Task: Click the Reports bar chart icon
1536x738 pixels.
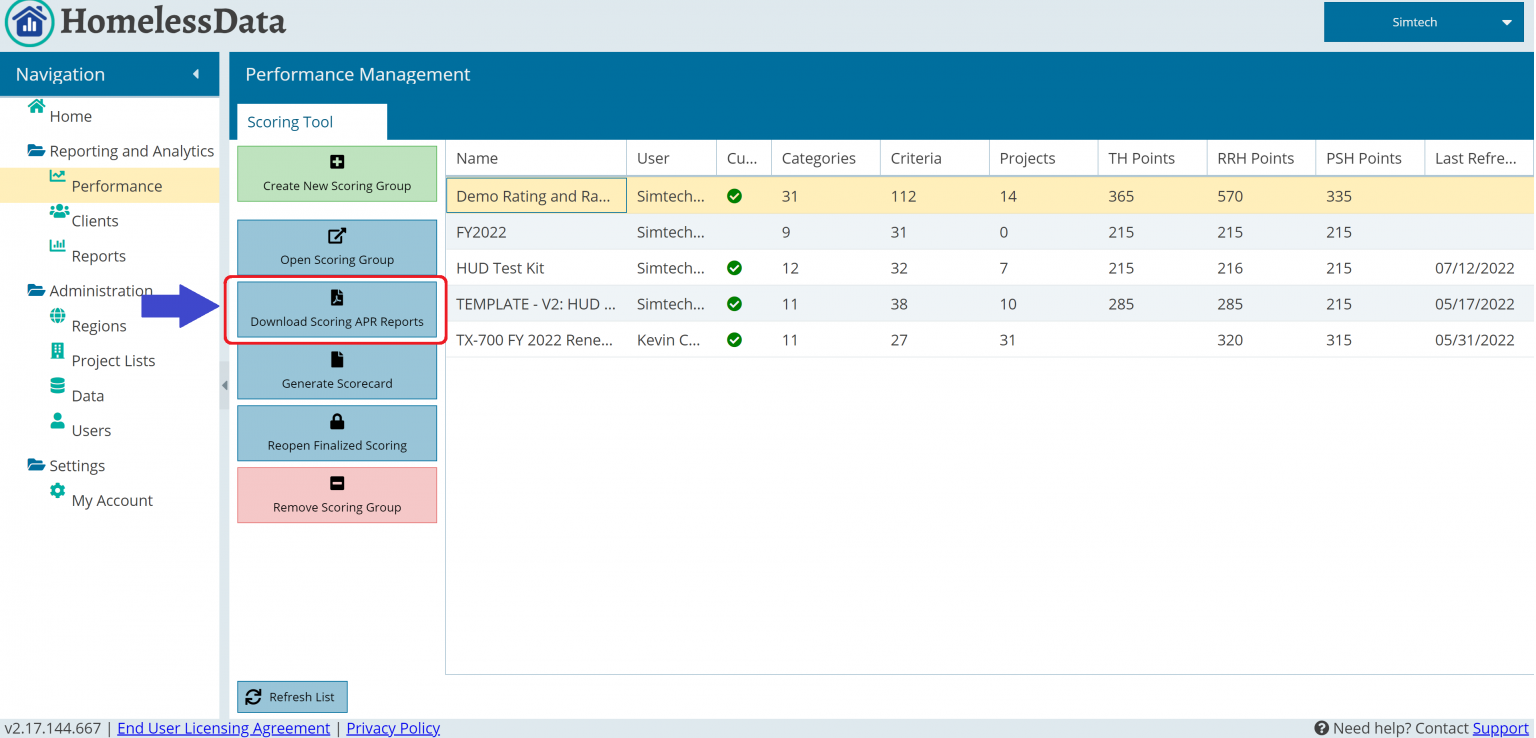Action: (58, 246)
